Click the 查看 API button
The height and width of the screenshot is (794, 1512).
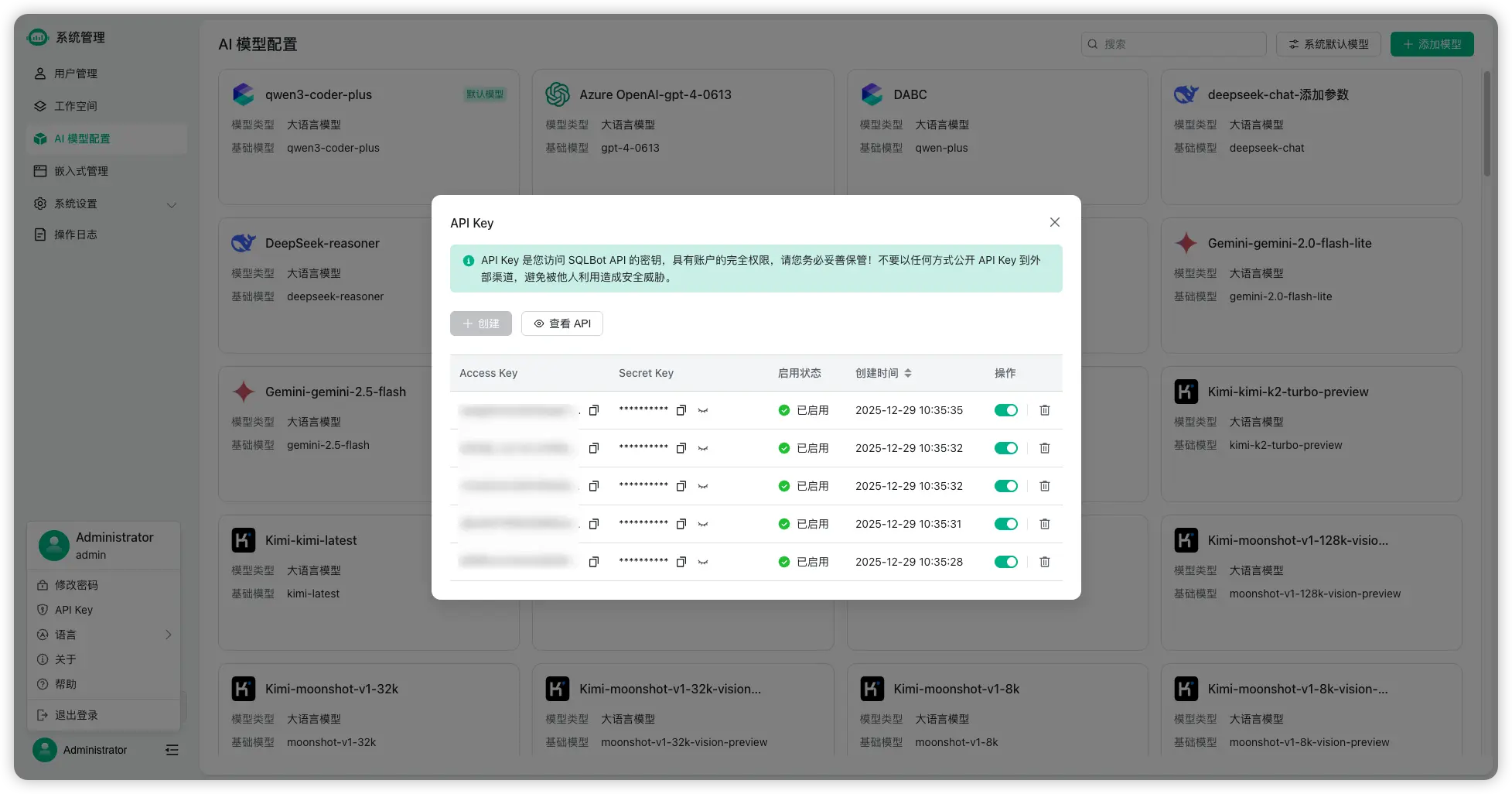(x=562, y=323)
